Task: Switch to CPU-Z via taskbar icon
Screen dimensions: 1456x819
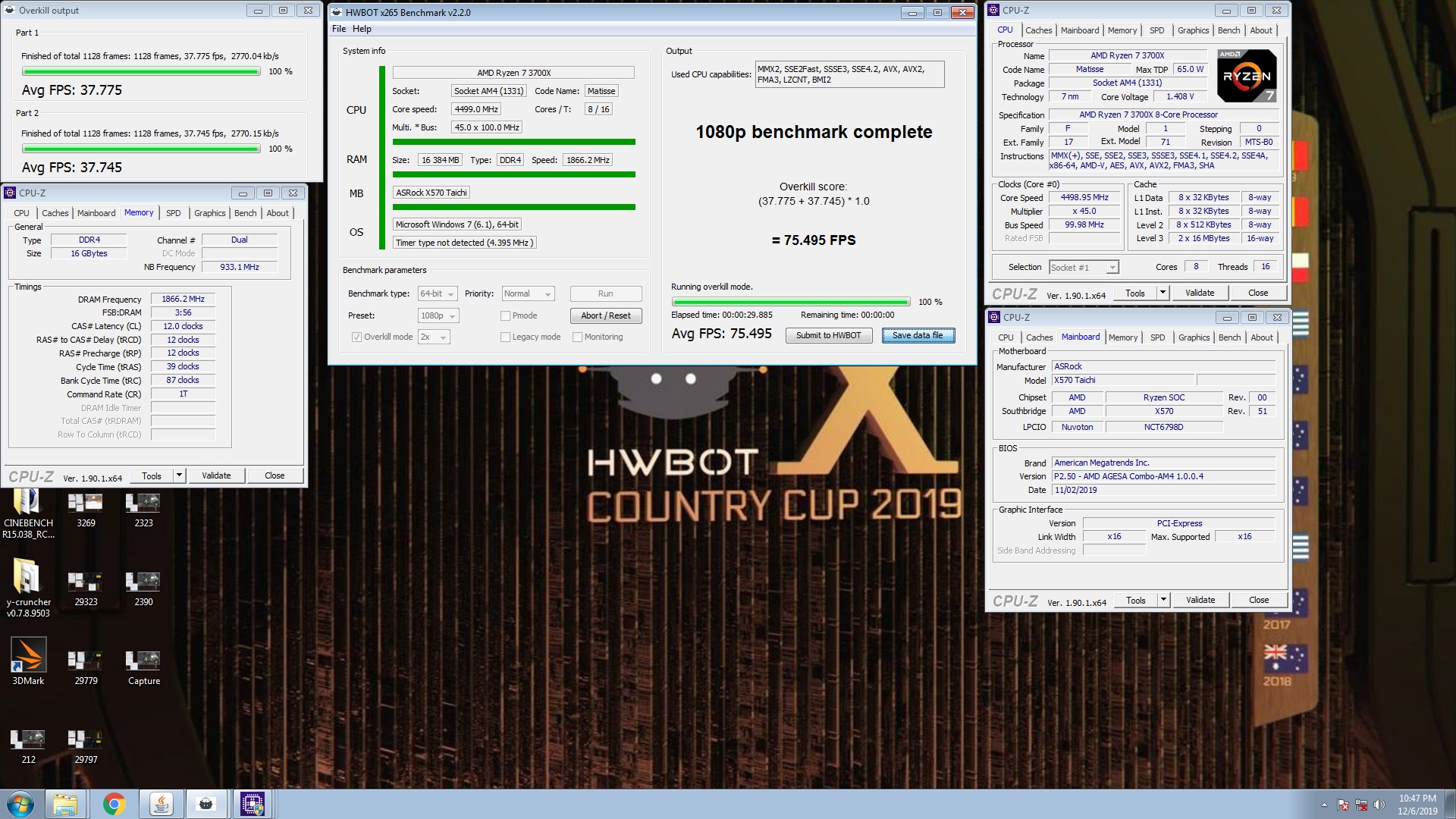Action: click(x=253, y=804)
